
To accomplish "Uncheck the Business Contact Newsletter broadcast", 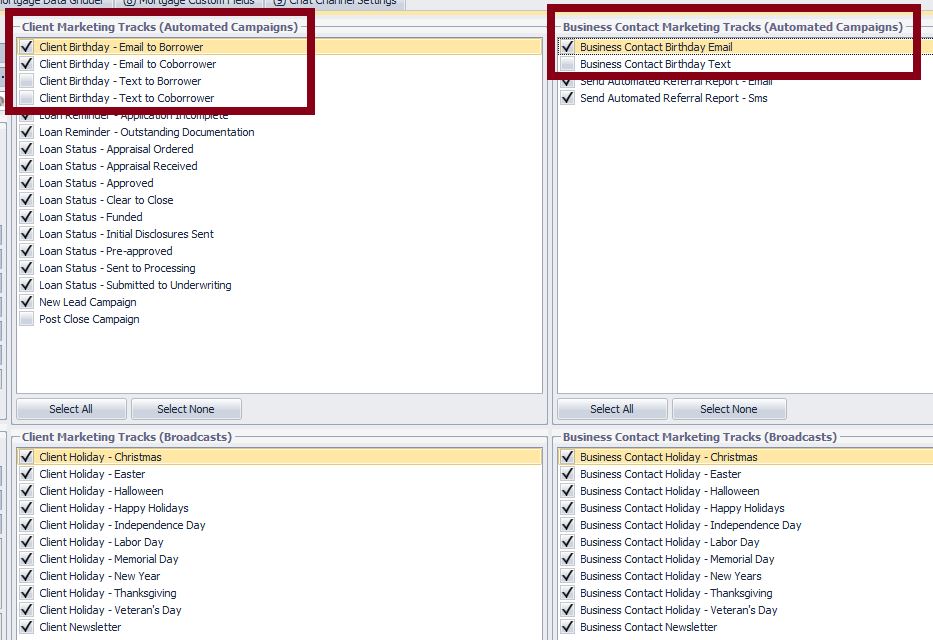I will tap(568, 627).
